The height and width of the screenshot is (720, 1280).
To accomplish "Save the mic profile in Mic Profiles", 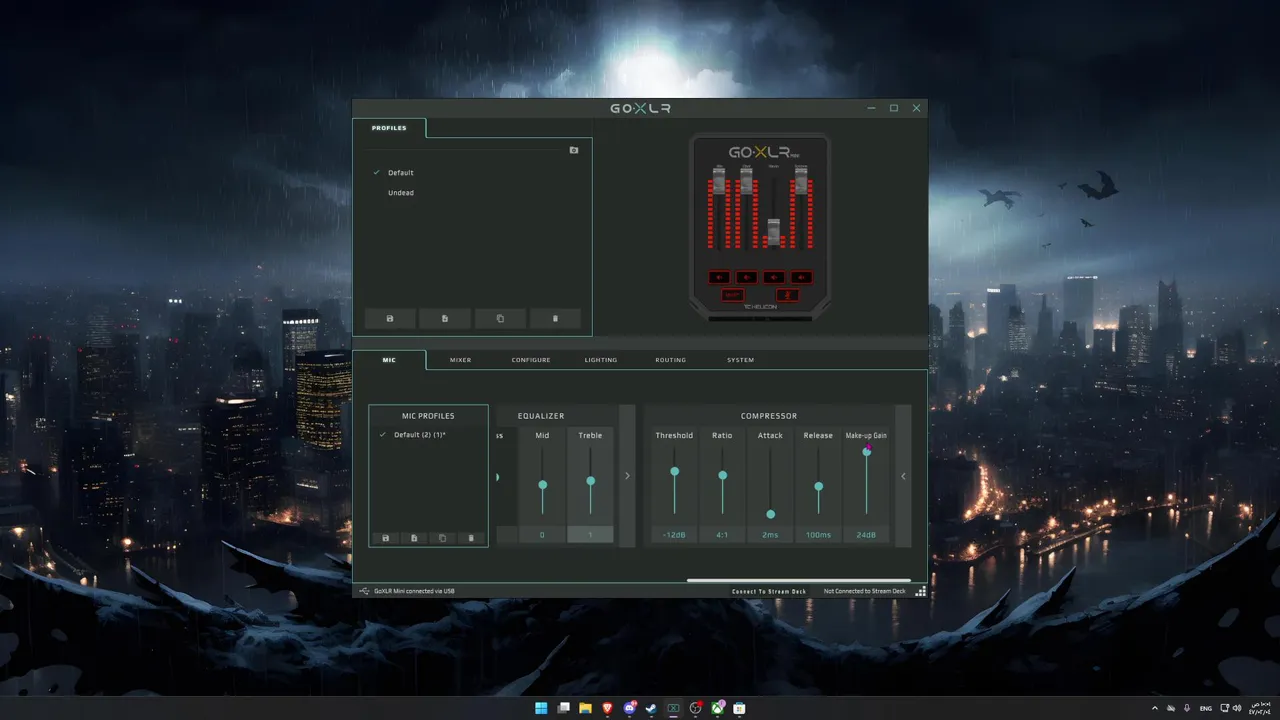I will point(386,538).
